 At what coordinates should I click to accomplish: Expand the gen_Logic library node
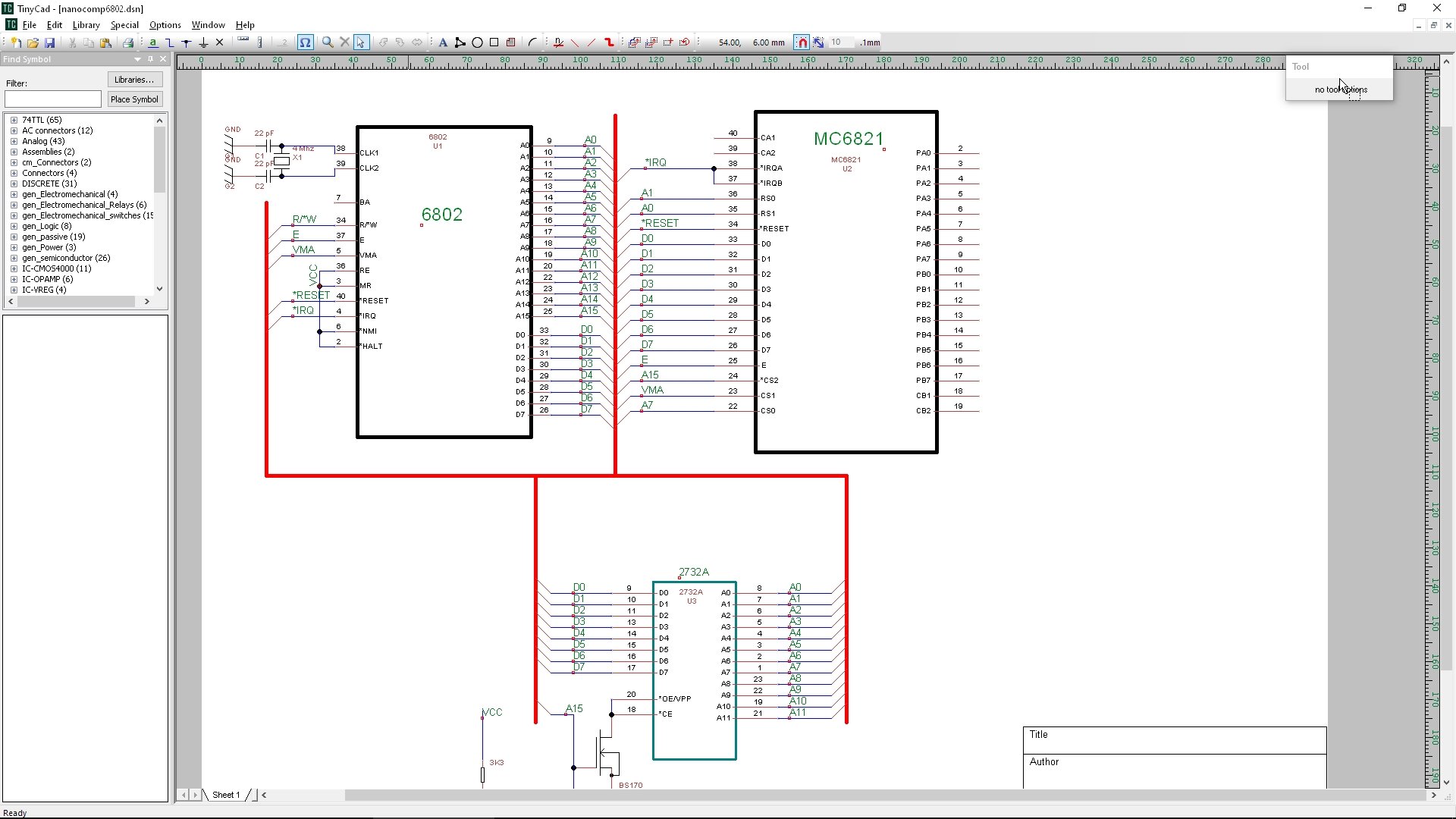click(14, 226)
